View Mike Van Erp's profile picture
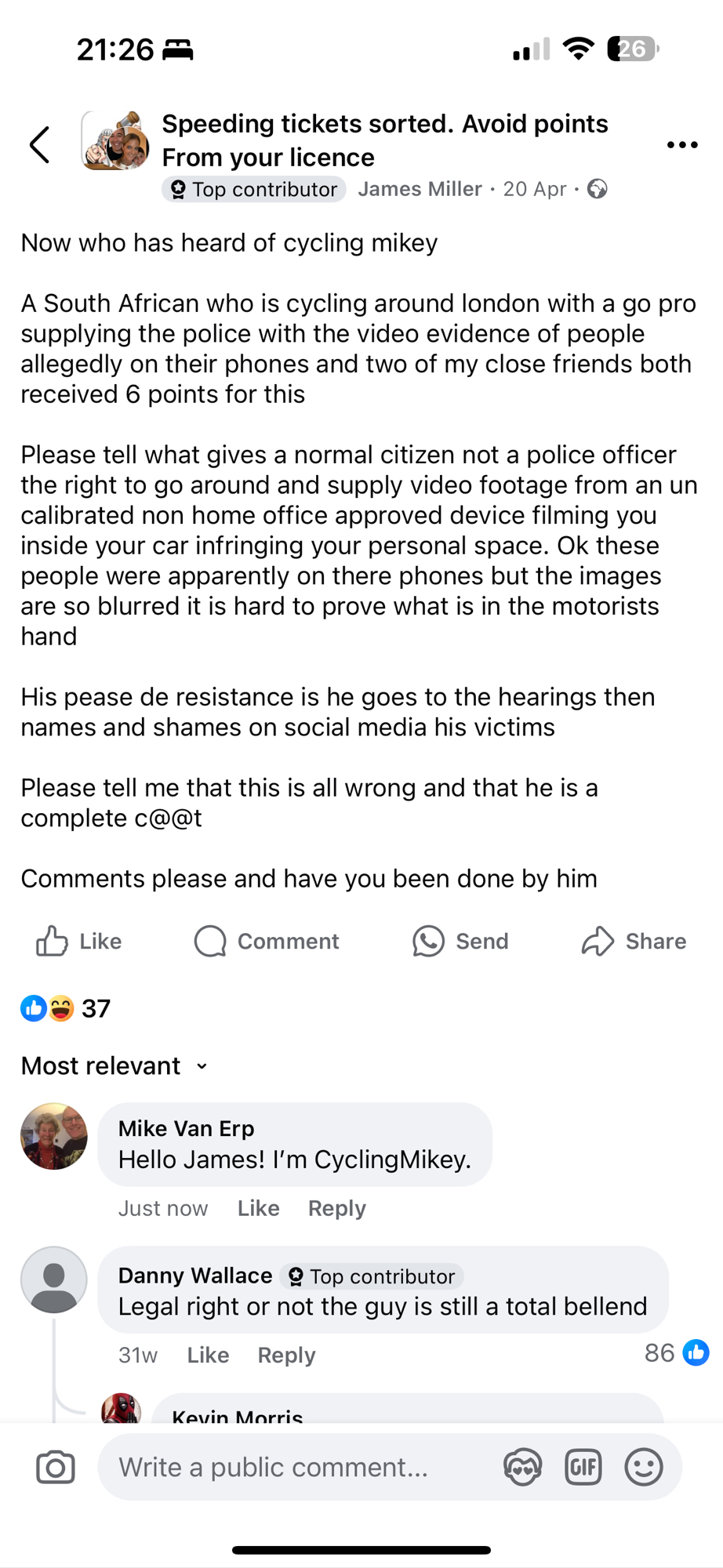Image resolution: width=723 pixels, height=1568 pixels. coord(54,1137)
